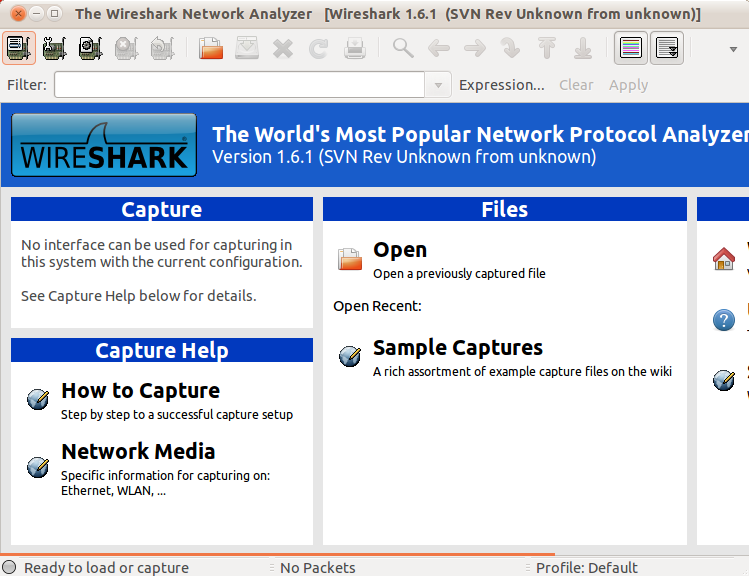The image size is (749, 576).
Task: Click the Capture Help section header
Action: tap(162, 350)
